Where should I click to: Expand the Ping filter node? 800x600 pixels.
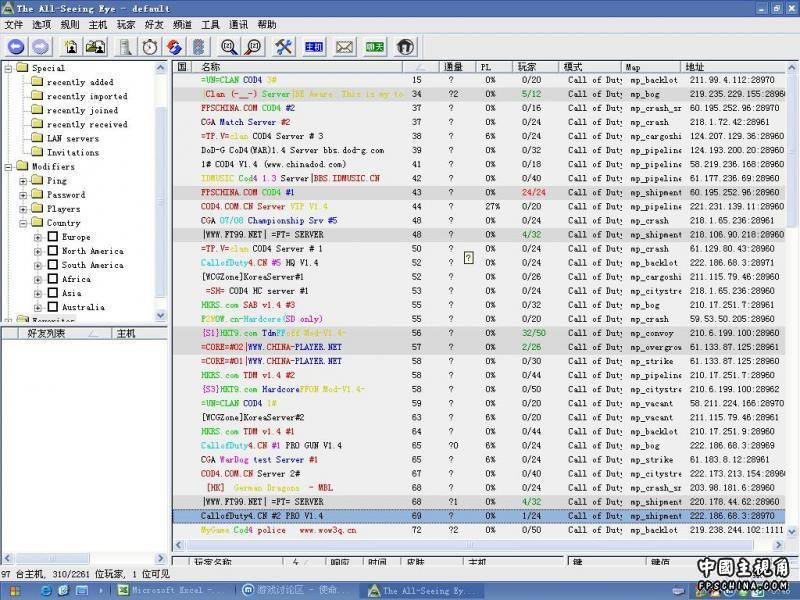[x=23, y=181]
